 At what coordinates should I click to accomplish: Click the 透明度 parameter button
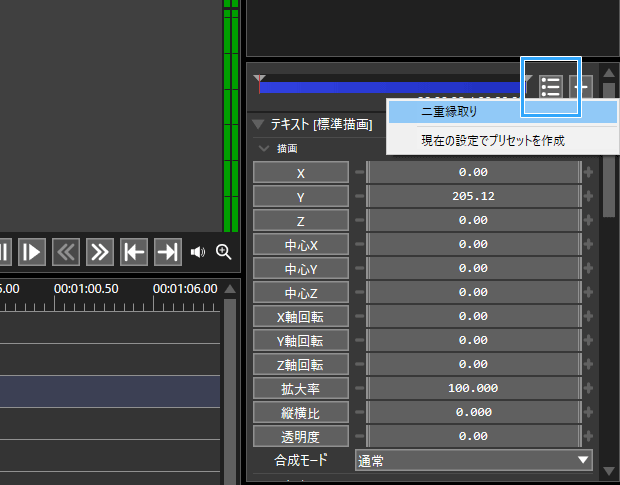click(x=301, y=436)
